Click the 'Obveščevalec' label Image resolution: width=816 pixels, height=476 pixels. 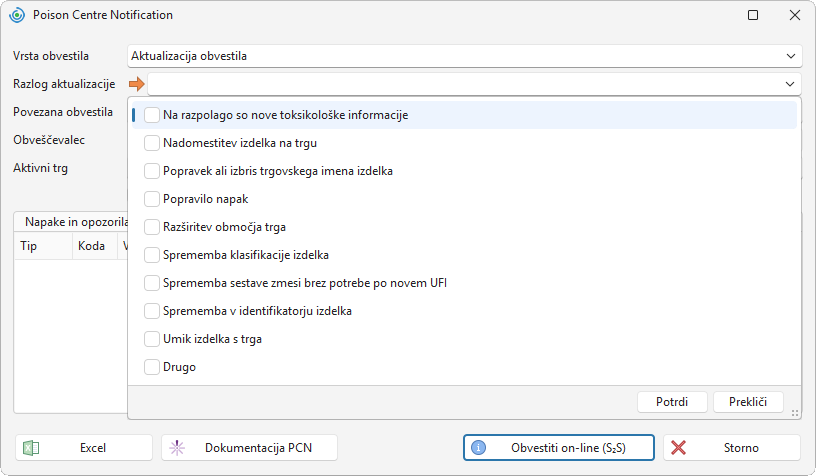tap(49, 140)
